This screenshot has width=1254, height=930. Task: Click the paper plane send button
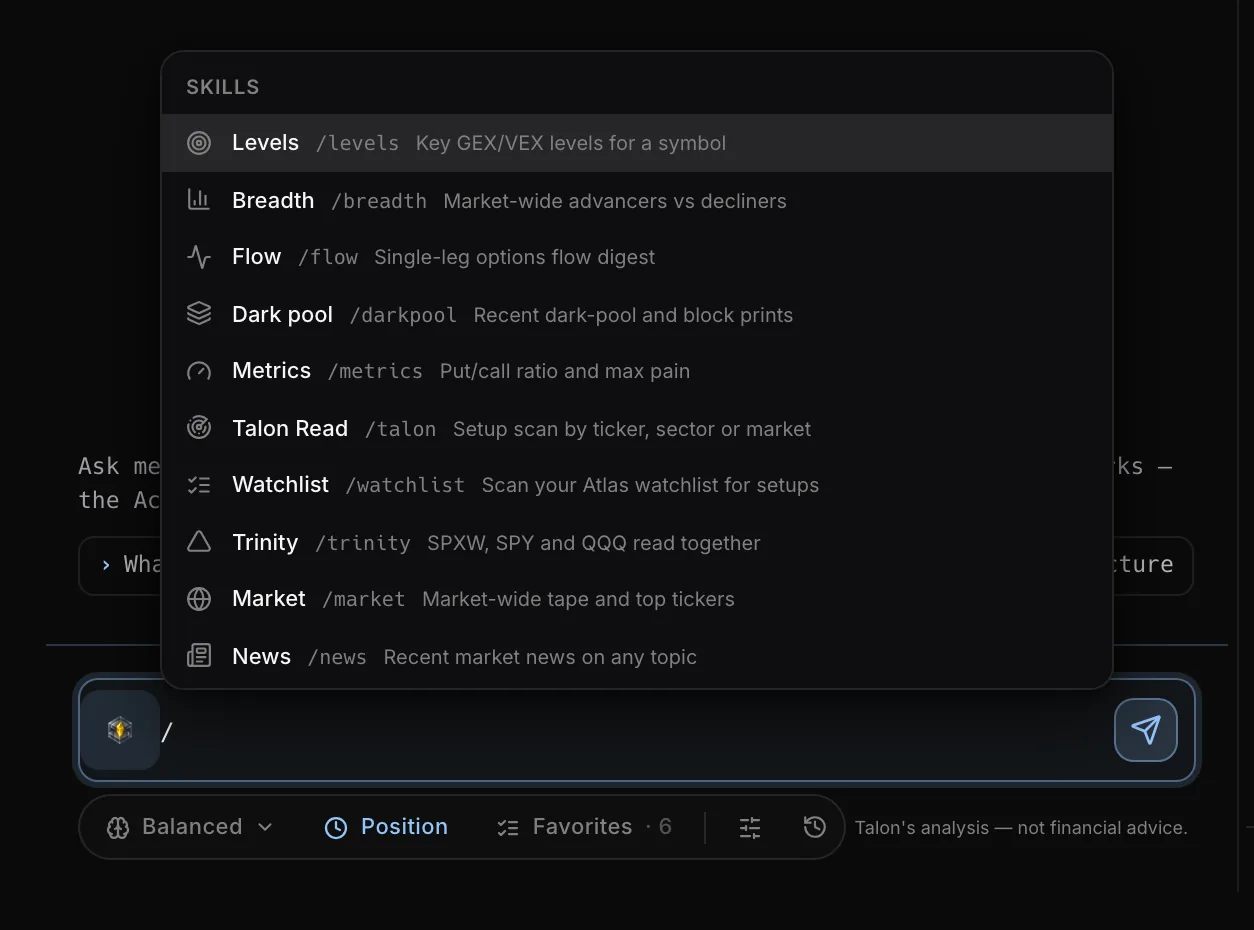pyautogui.click(x=1146, y=730)
